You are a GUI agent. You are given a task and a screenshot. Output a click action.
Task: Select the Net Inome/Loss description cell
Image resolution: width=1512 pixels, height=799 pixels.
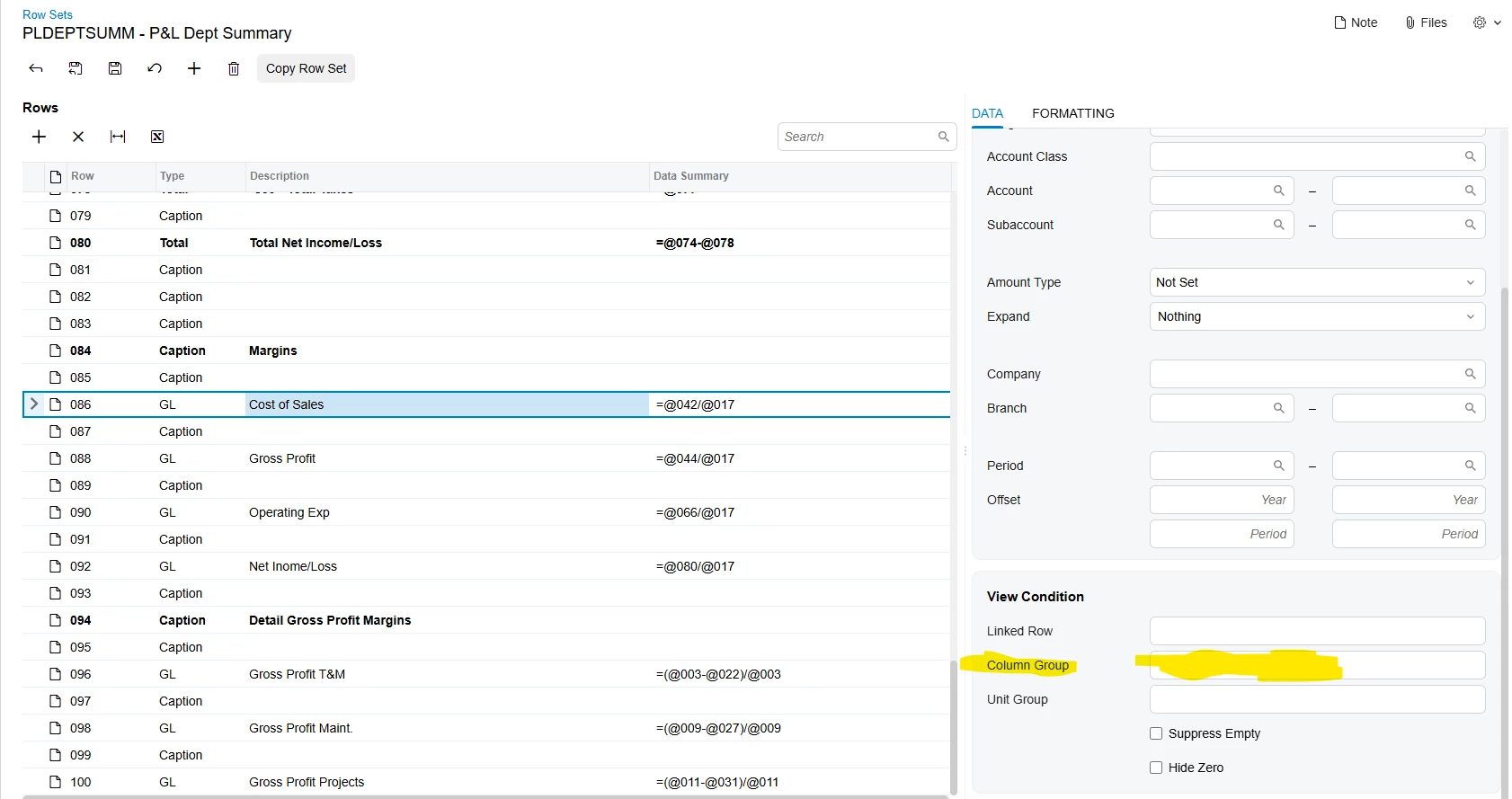447,566
